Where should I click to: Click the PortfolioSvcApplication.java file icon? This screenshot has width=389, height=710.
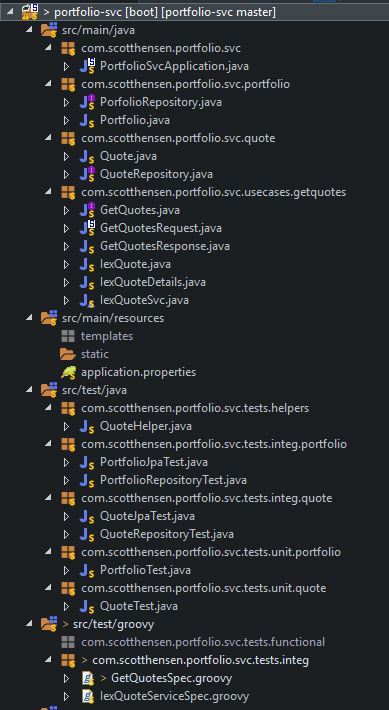pos(87,66)
